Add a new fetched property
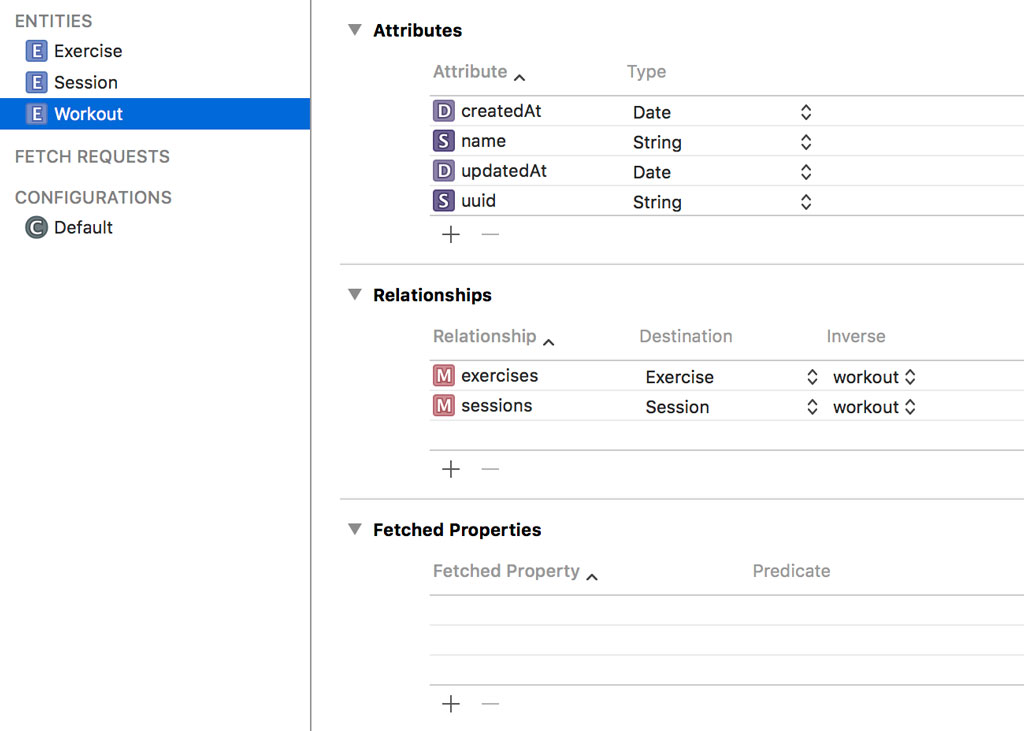 (x=451, y=704)
